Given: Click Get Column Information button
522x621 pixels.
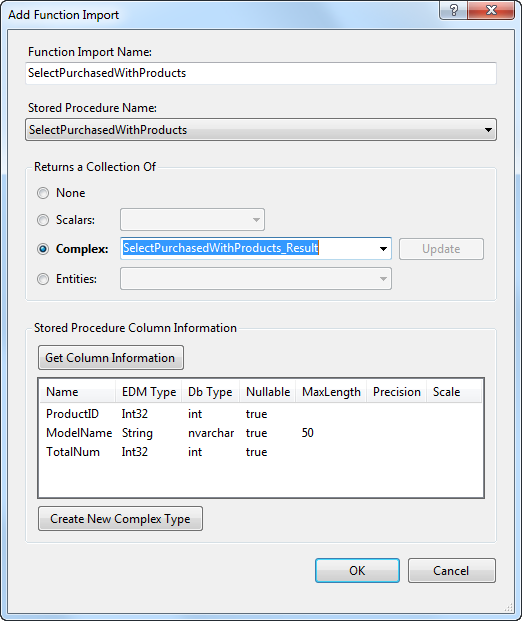Looking at the screenshot, I should click(110, 358).
